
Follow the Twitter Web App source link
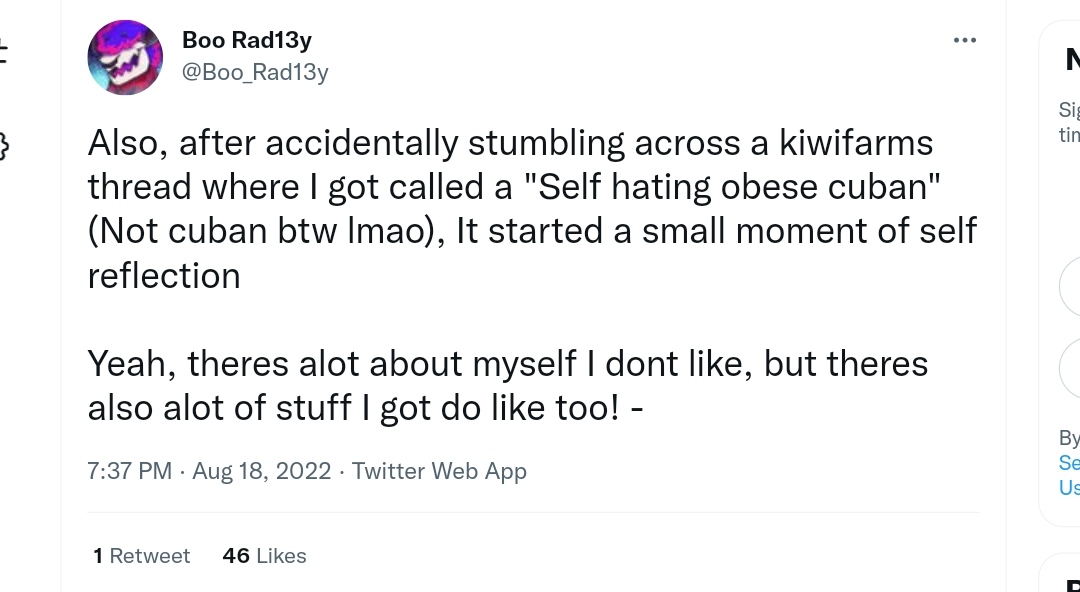pos(439,471)
